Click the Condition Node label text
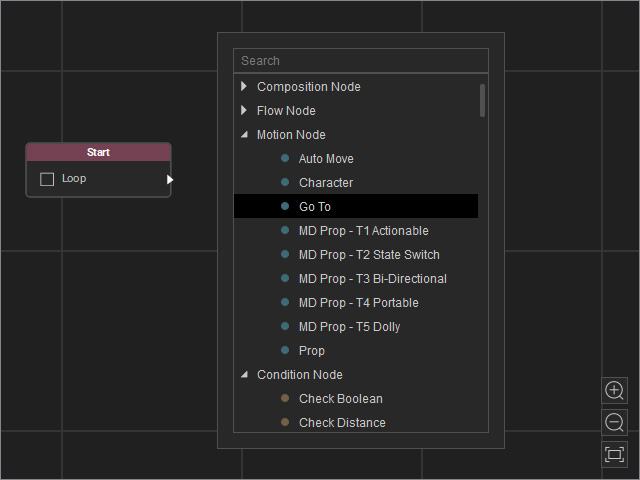This screenshot has width=640, height=480. (x=300, y=375)
